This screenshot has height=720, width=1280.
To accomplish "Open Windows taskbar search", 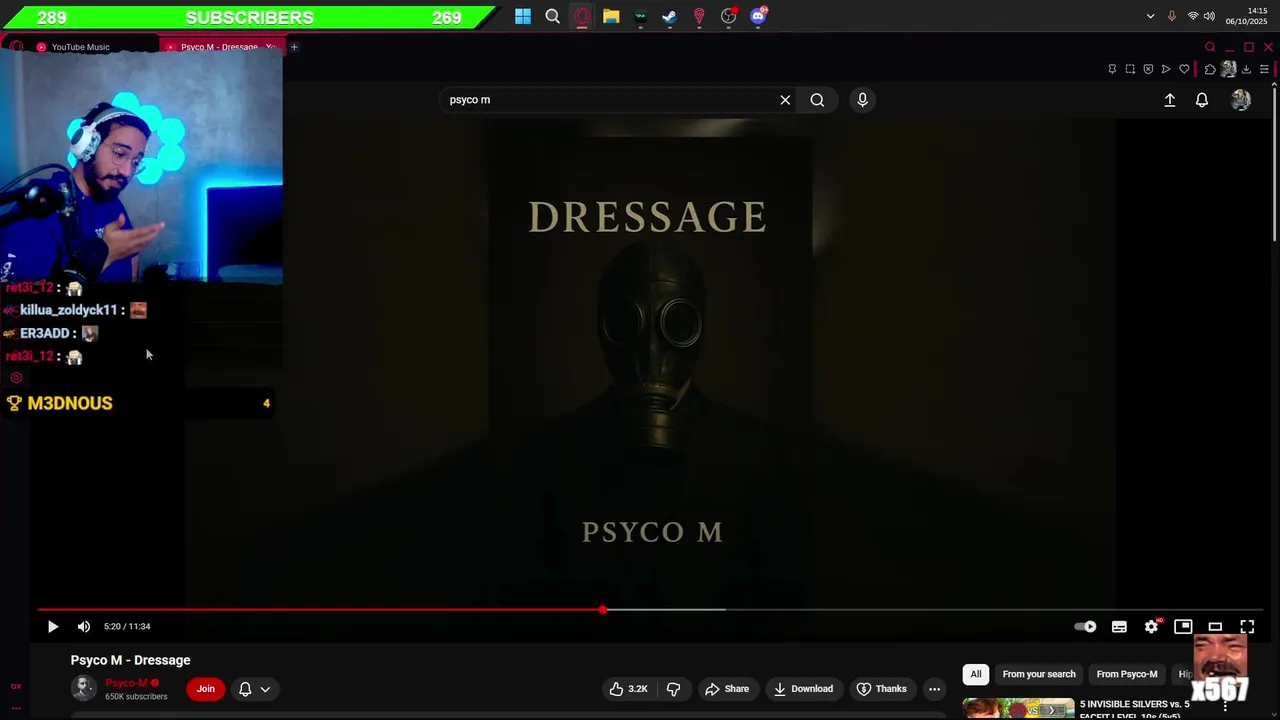I will (552, 16).
